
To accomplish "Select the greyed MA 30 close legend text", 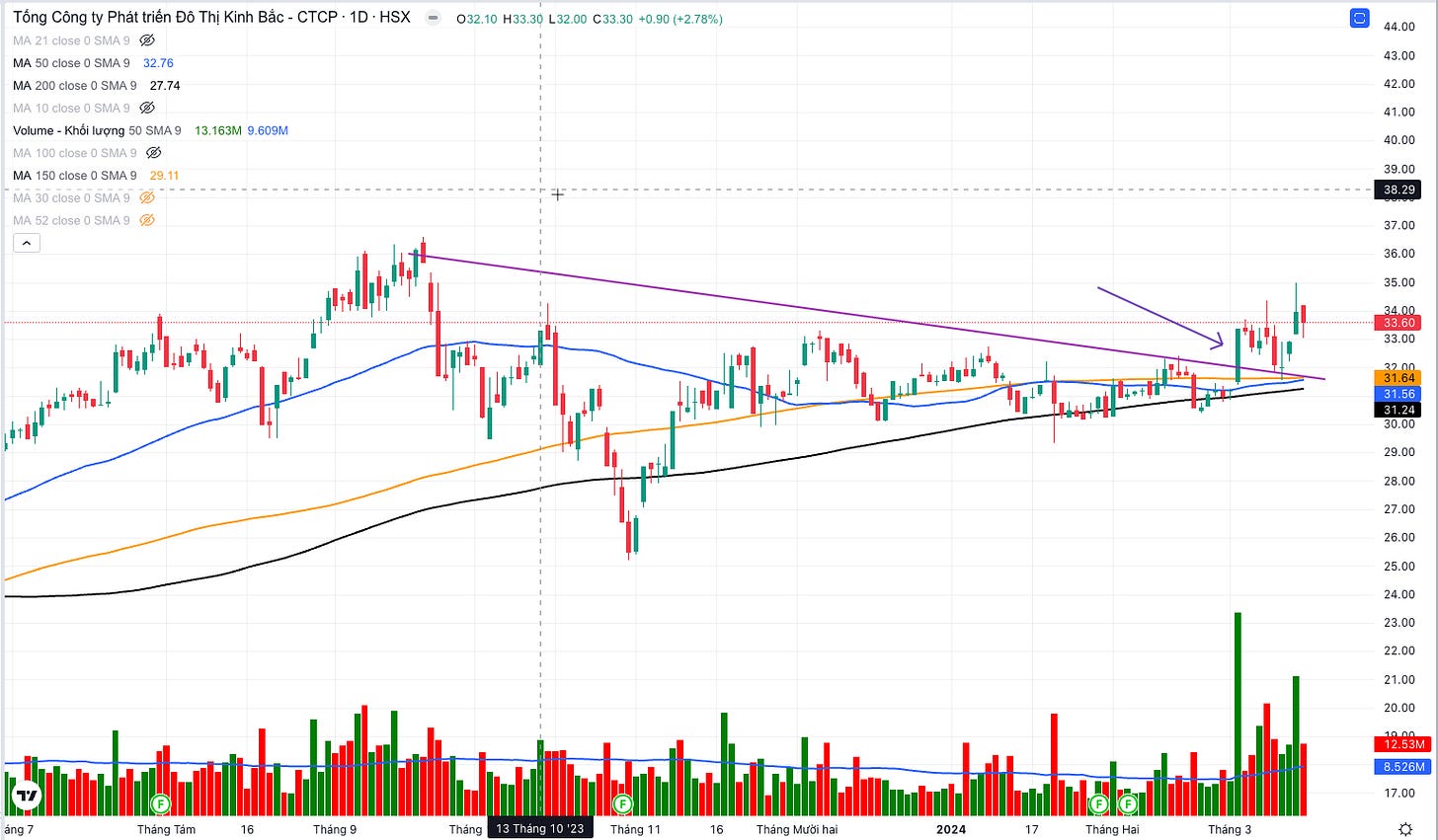I will pos(71,197).
